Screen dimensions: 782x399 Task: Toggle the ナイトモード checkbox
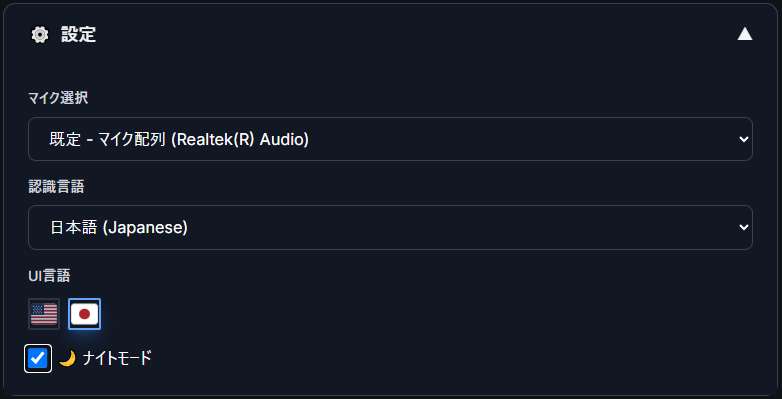pyautogui.click(x=38, y=359)
